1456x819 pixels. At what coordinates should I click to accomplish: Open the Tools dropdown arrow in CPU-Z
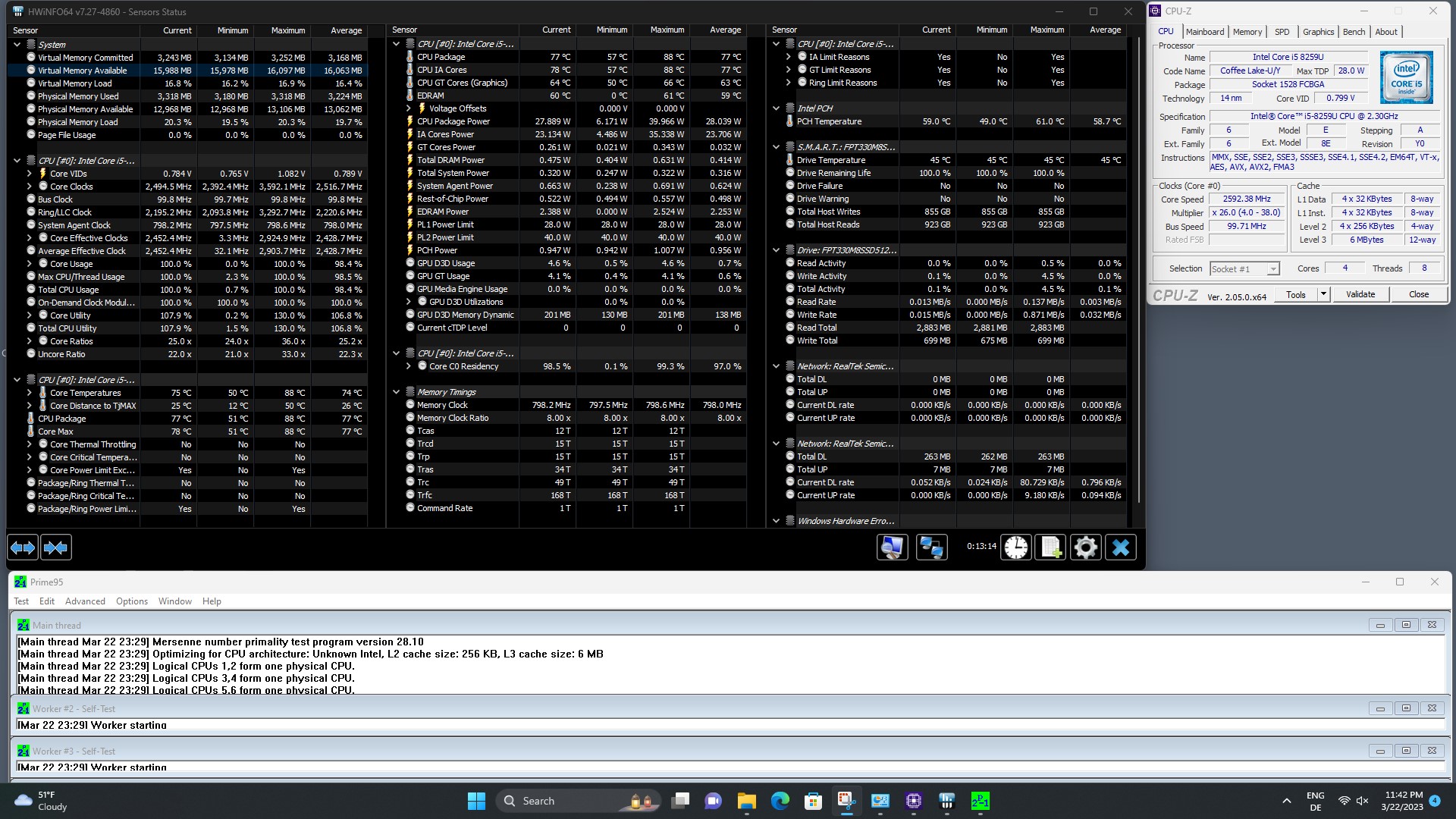point(1323,294)
